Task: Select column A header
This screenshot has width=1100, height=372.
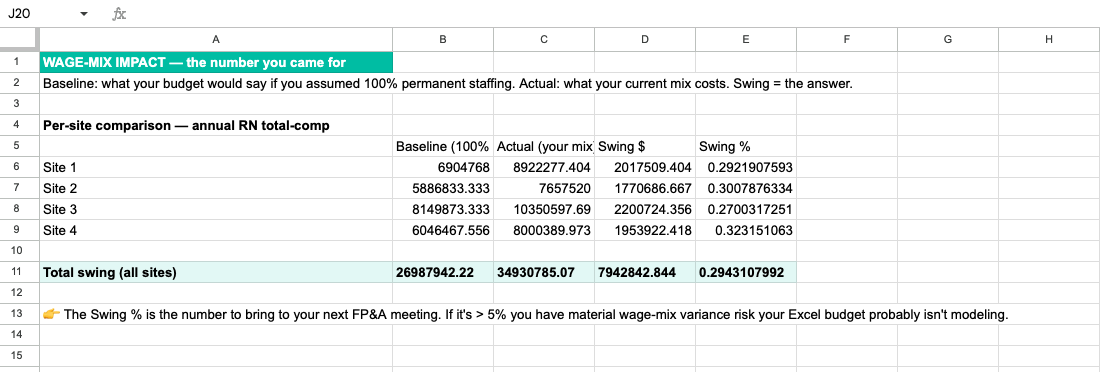Action: (215, 40)
